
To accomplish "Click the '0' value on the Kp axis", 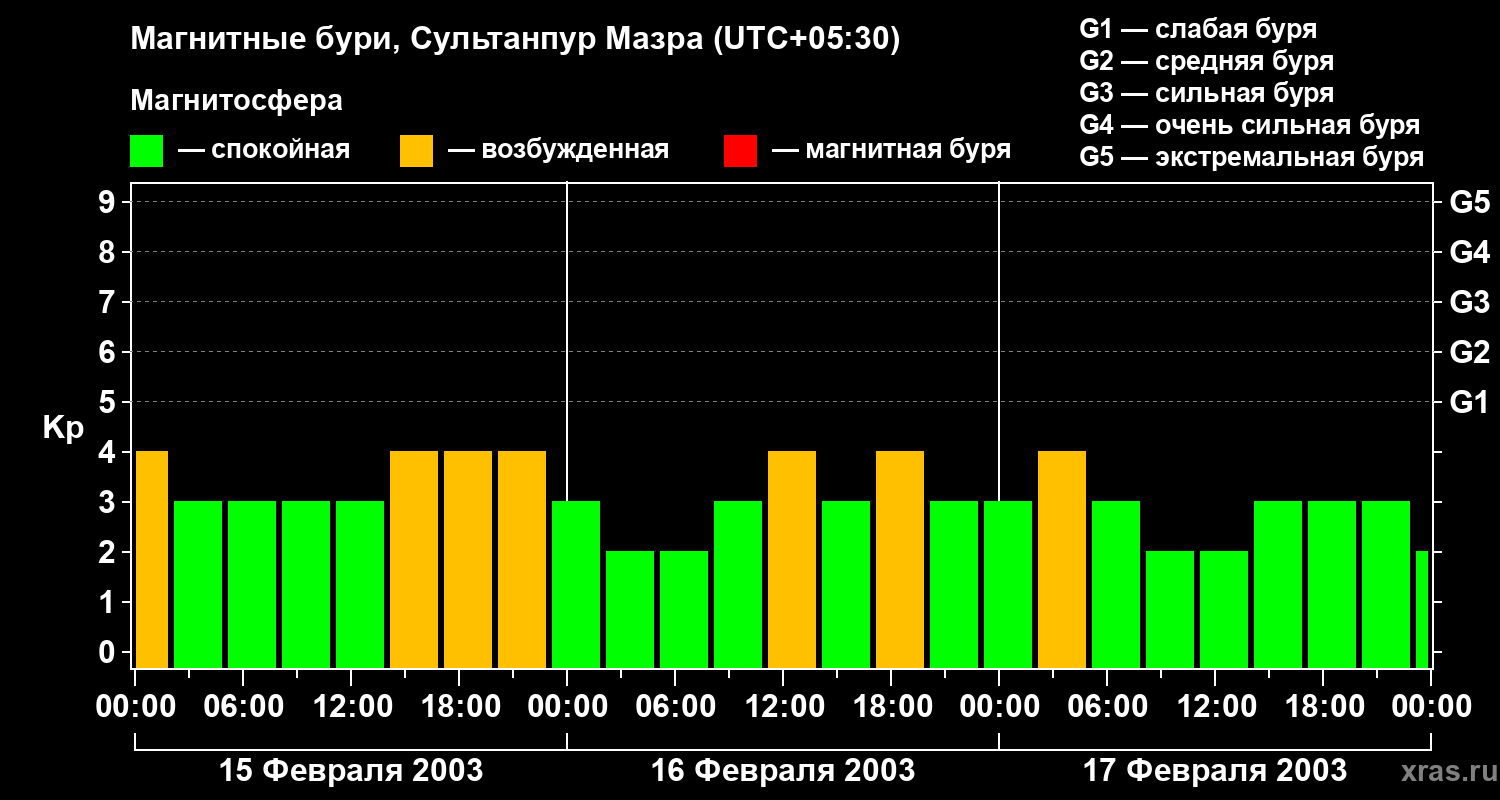I will click(109, 653).
